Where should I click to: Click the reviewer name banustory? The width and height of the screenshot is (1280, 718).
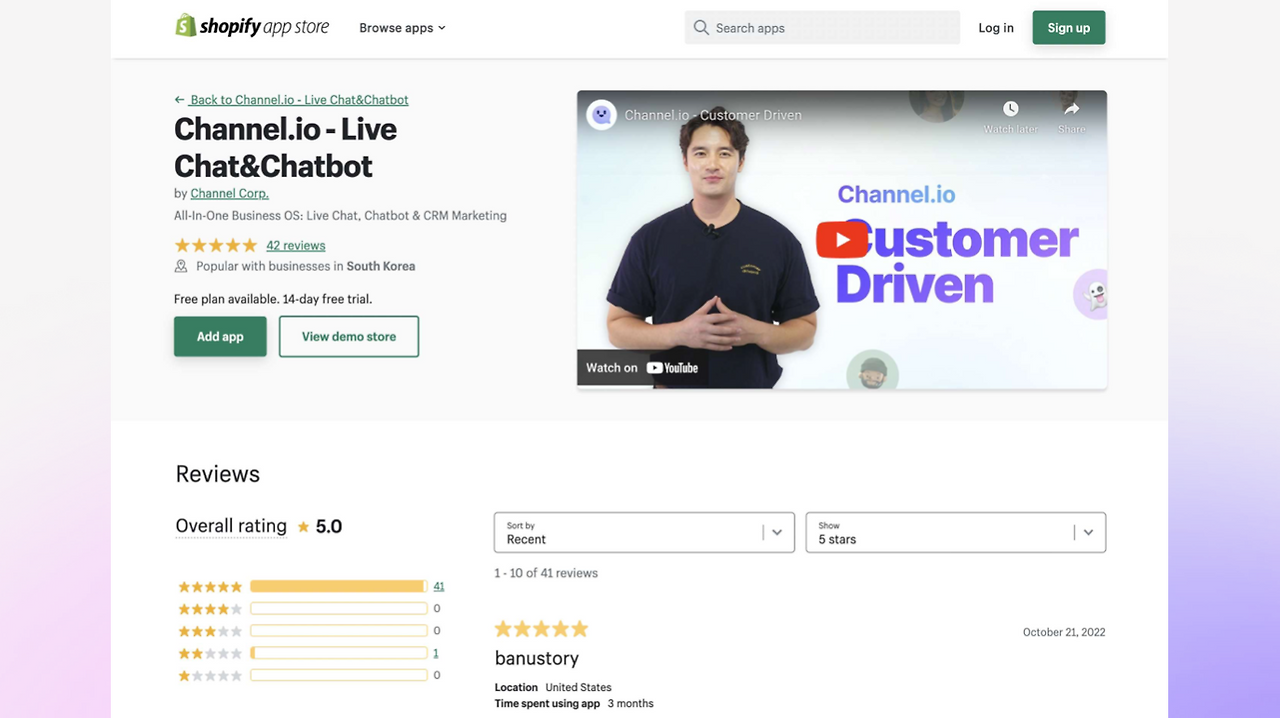point(537,658)
